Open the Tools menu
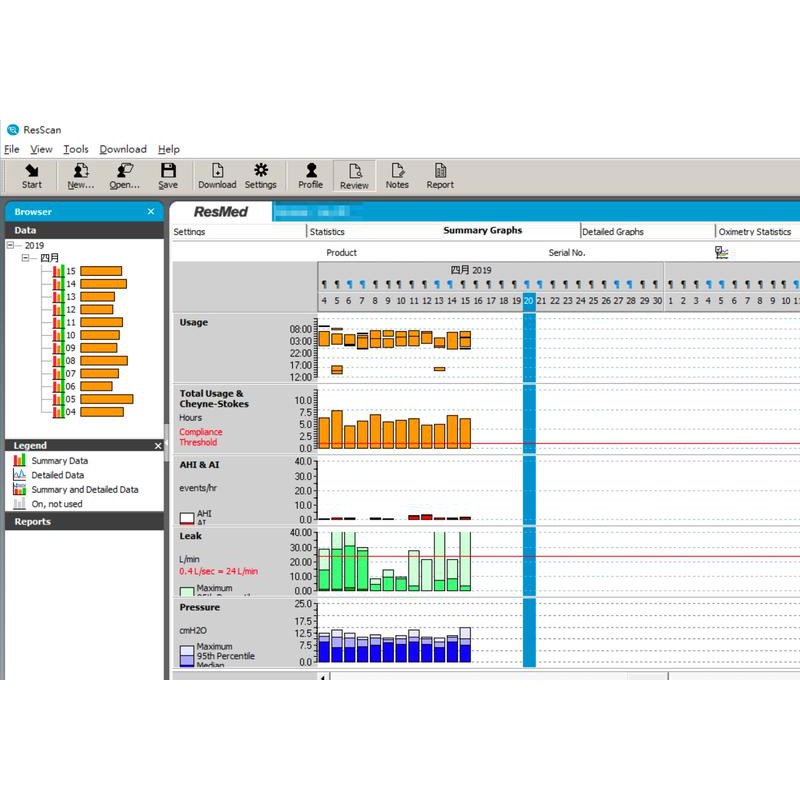This screenshot has width=800, height=800. tap(76, 149)
